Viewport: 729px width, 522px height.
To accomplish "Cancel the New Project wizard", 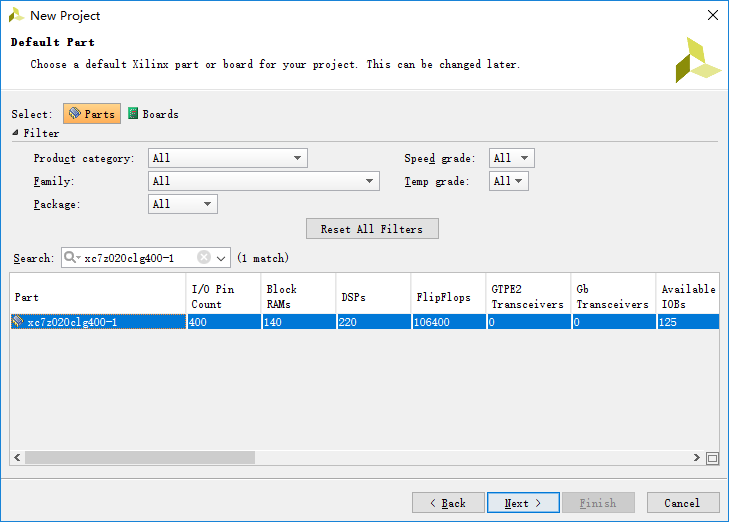I will [683, 503].
